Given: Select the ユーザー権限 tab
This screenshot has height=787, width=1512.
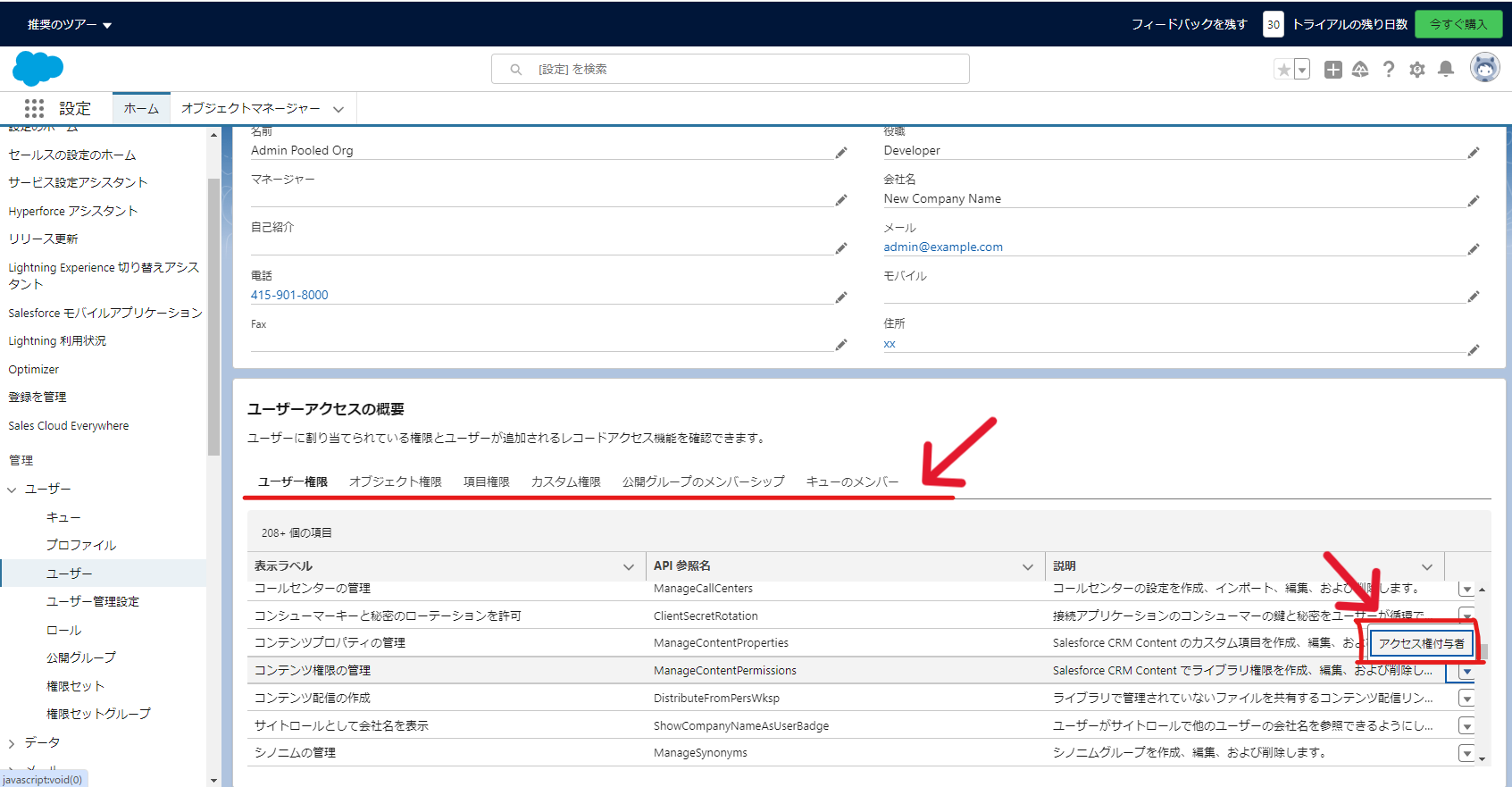Looking at the screenshot, I should tap(293, 481).
